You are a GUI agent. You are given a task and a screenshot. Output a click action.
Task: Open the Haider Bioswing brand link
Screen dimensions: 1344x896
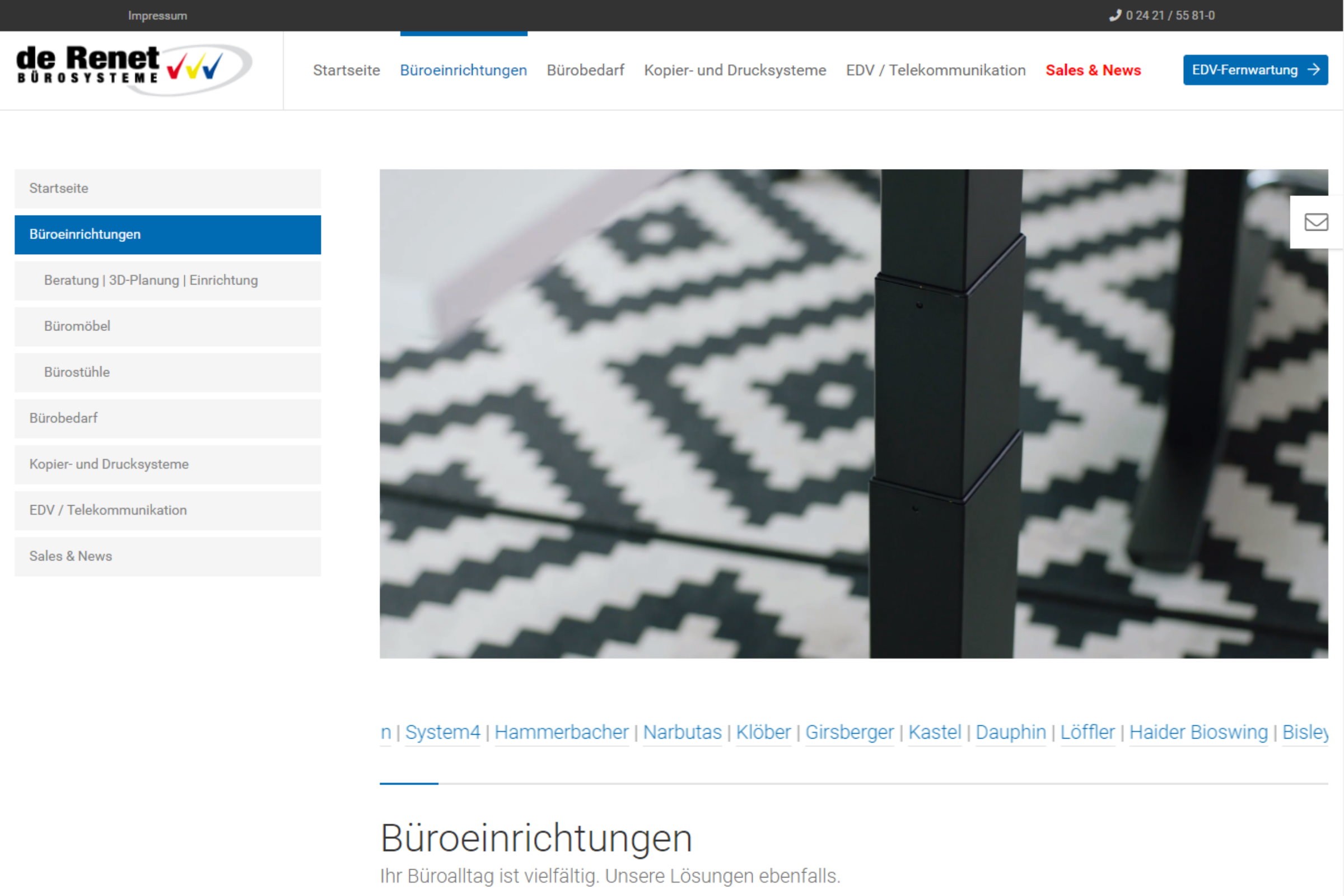[1198, 732]
